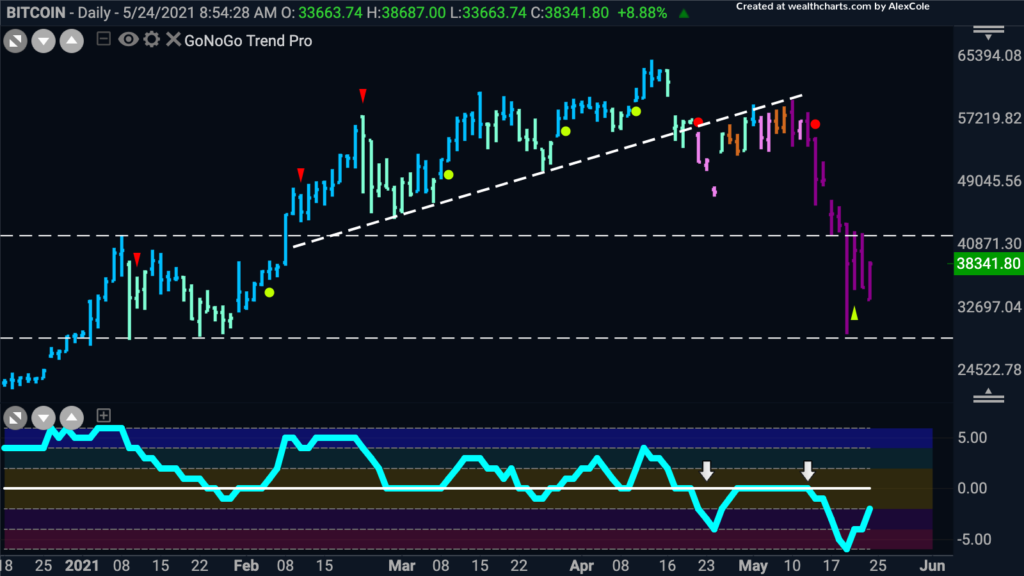Open GoNoGo Trend Pro settings gear
This screenshot has height=576, width=1024.
point(151,40)
